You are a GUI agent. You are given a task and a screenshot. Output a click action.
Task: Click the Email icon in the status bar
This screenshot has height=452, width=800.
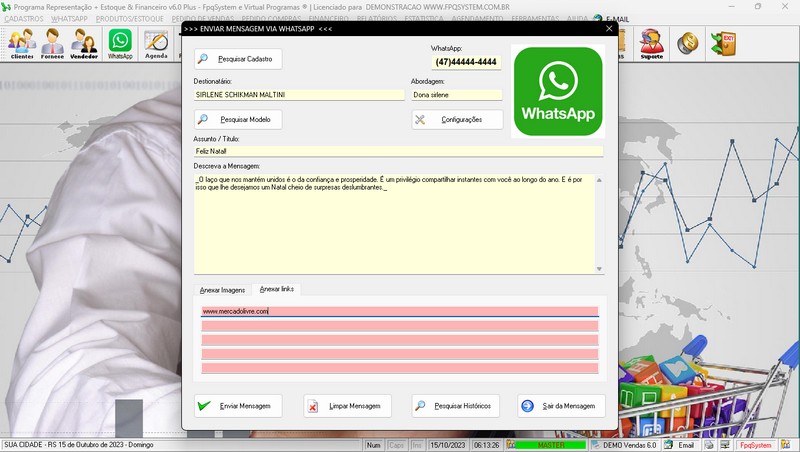(668, 445)
